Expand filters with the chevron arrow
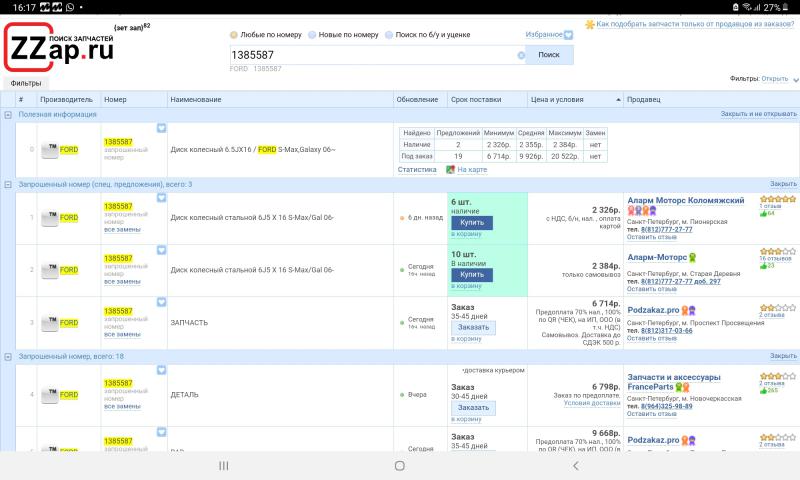The width and height of the screenshot is (800, 480). 795,80
